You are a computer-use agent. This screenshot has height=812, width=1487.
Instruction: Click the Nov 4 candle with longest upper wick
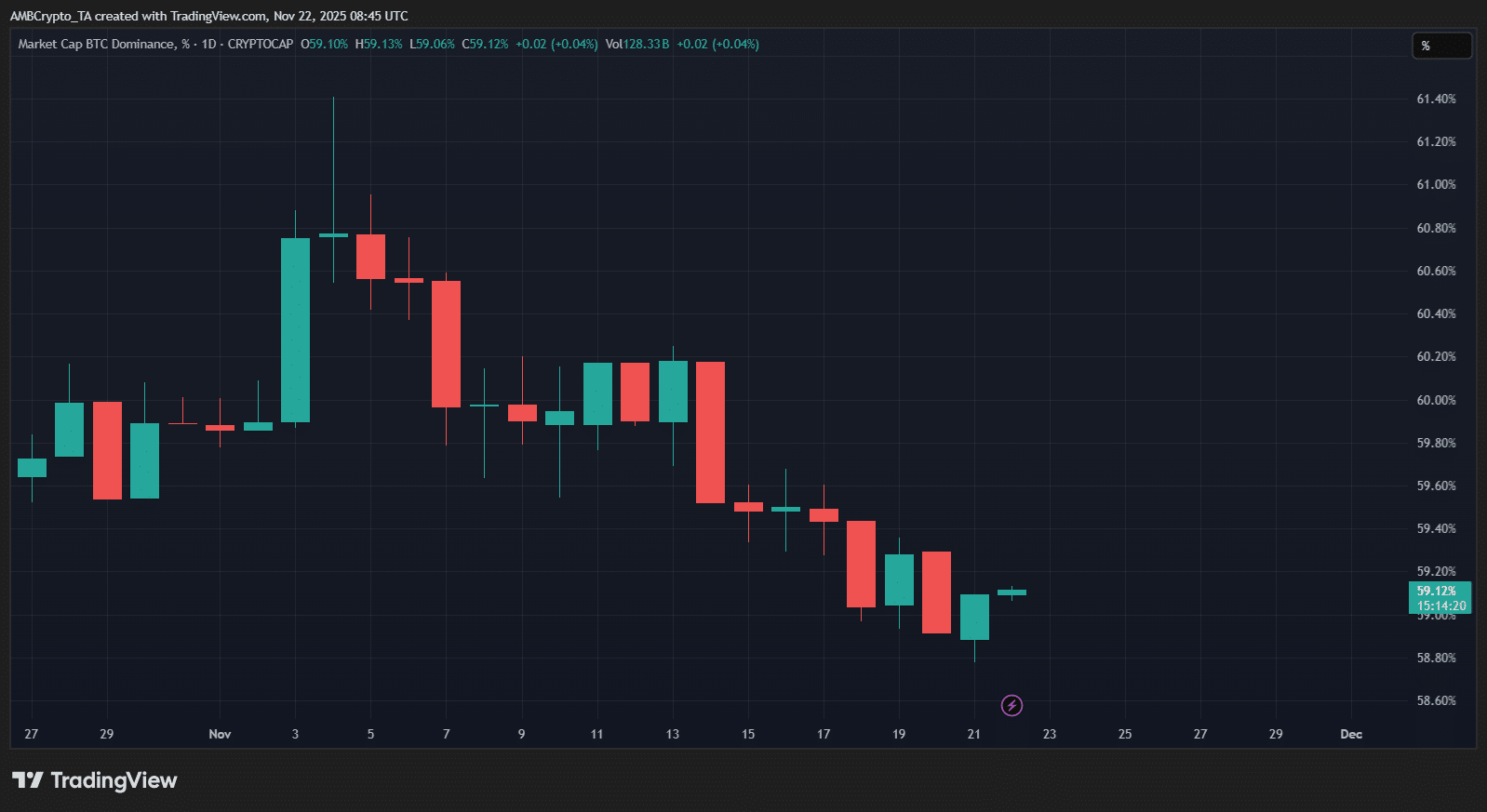(333, 235)
